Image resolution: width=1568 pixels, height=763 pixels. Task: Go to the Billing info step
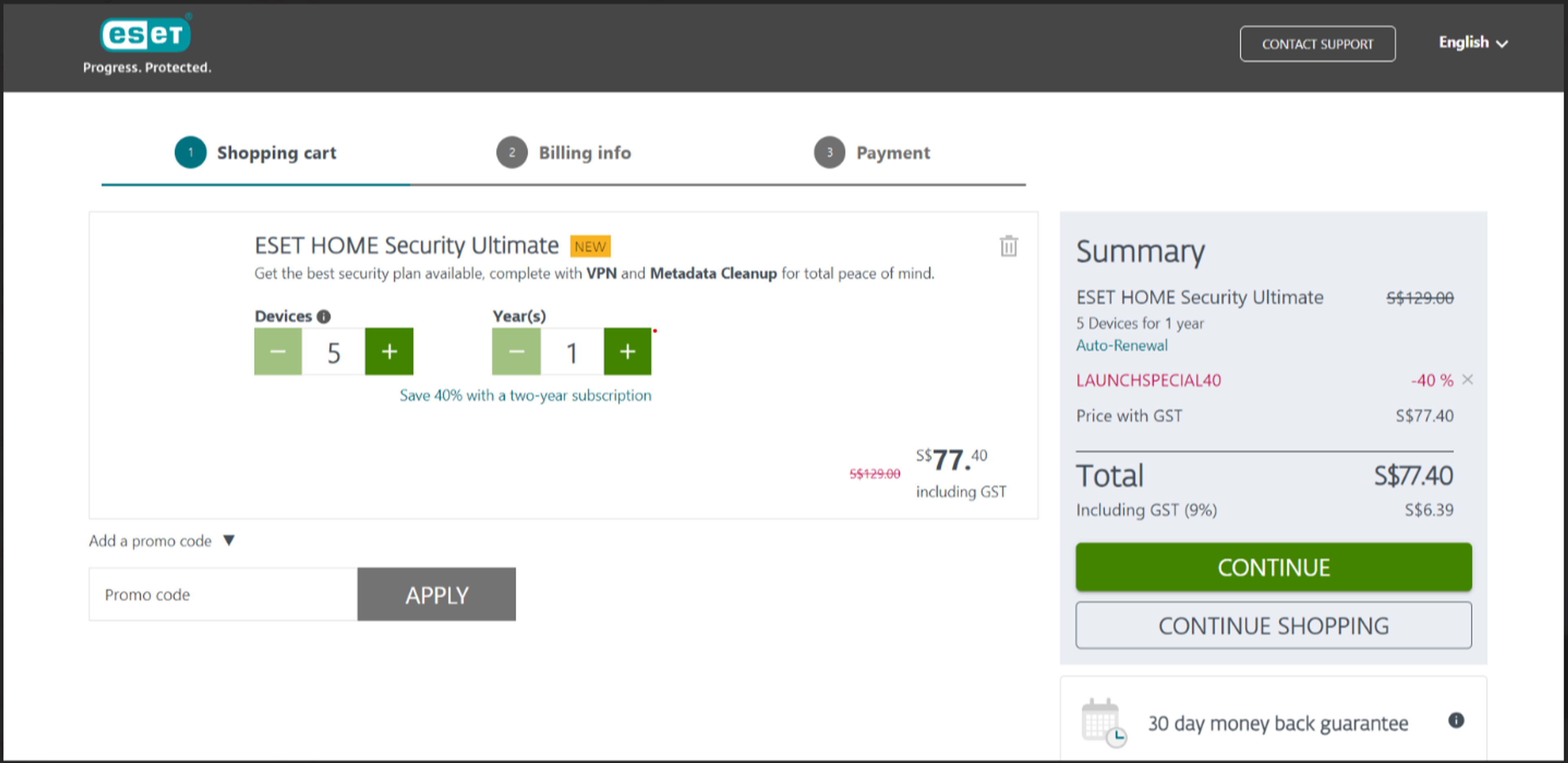click(x=564, y=153)
